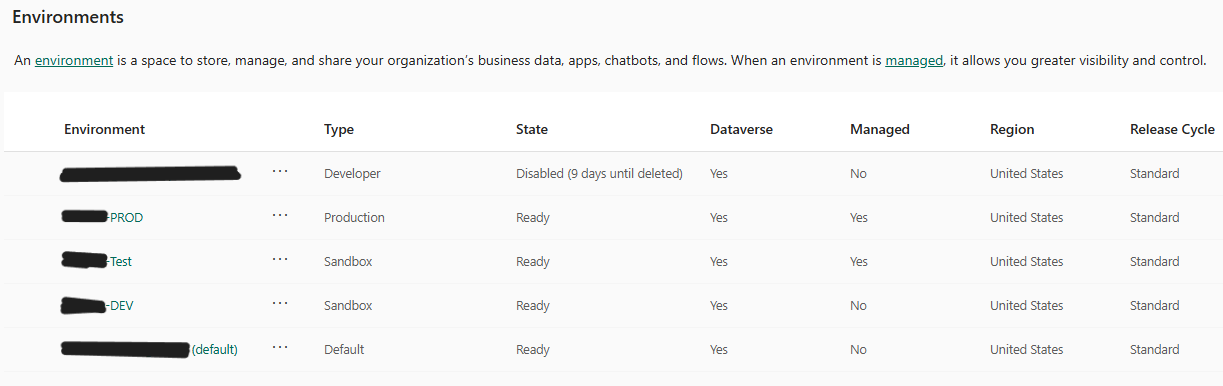
Task: Sort by the Region column header
Action: click(x=1012, y=129)
